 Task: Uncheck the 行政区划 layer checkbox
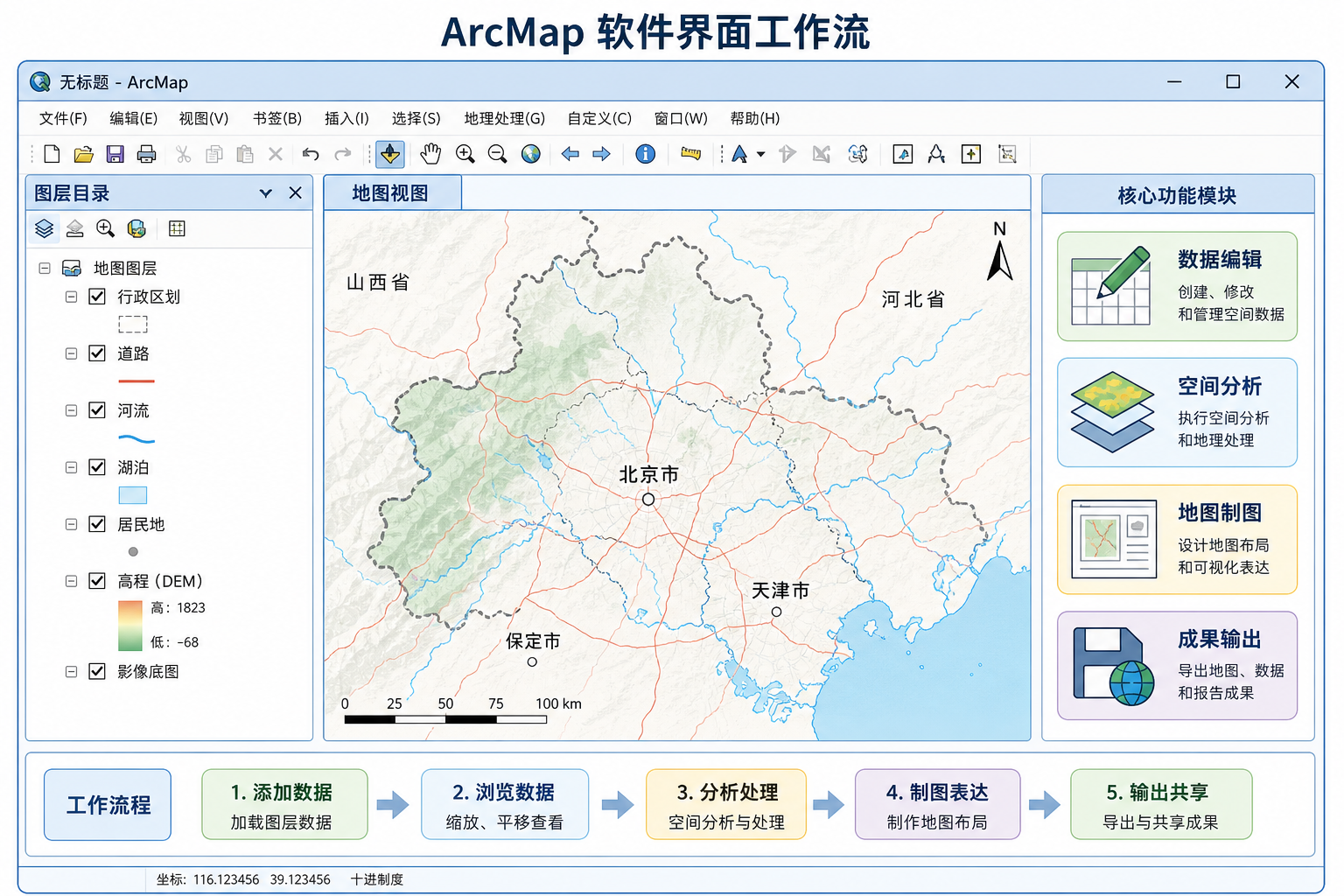click(x=97, y=297)
